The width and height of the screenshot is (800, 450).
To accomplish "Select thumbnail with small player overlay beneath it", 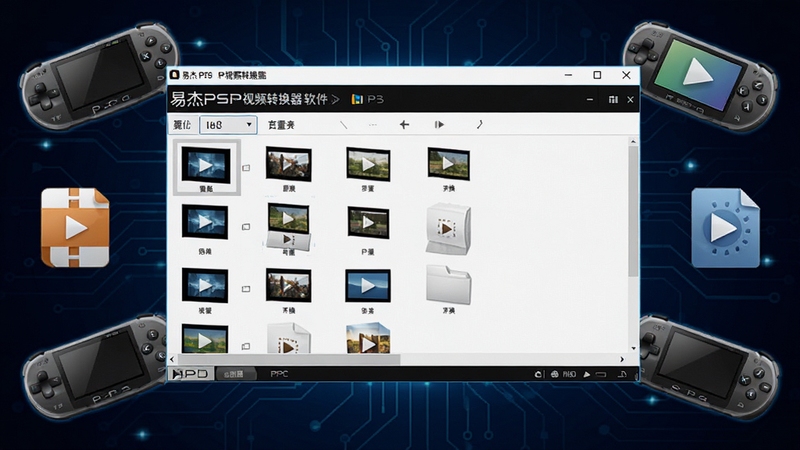I will point(288,227).
